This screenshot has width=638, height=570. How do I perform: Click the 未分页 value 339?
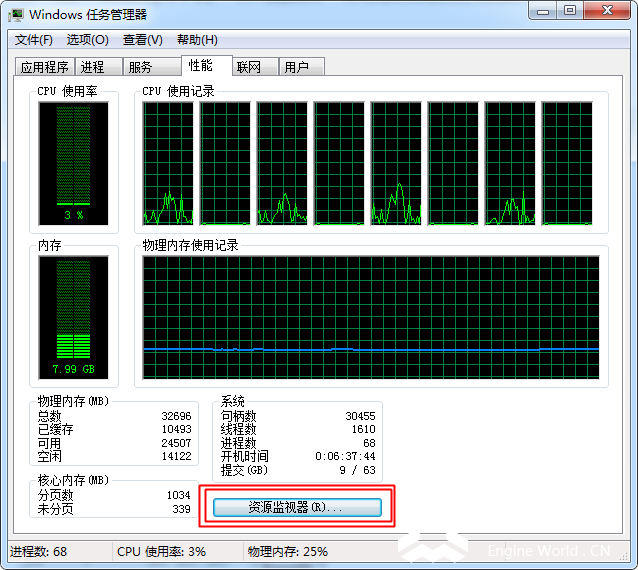pyautogui.click(x=181, y=509)
